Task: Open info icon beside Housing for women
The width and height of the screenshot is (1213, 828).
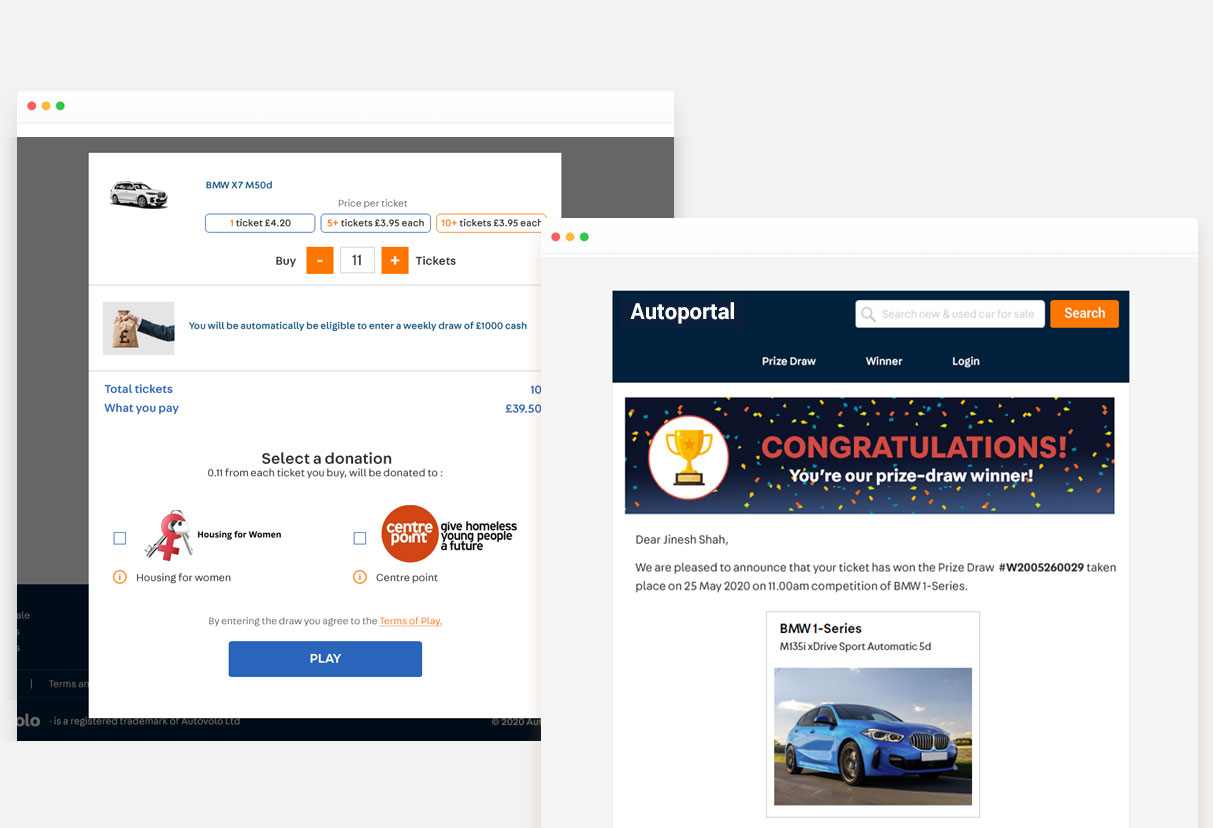Action: [121, 577]
